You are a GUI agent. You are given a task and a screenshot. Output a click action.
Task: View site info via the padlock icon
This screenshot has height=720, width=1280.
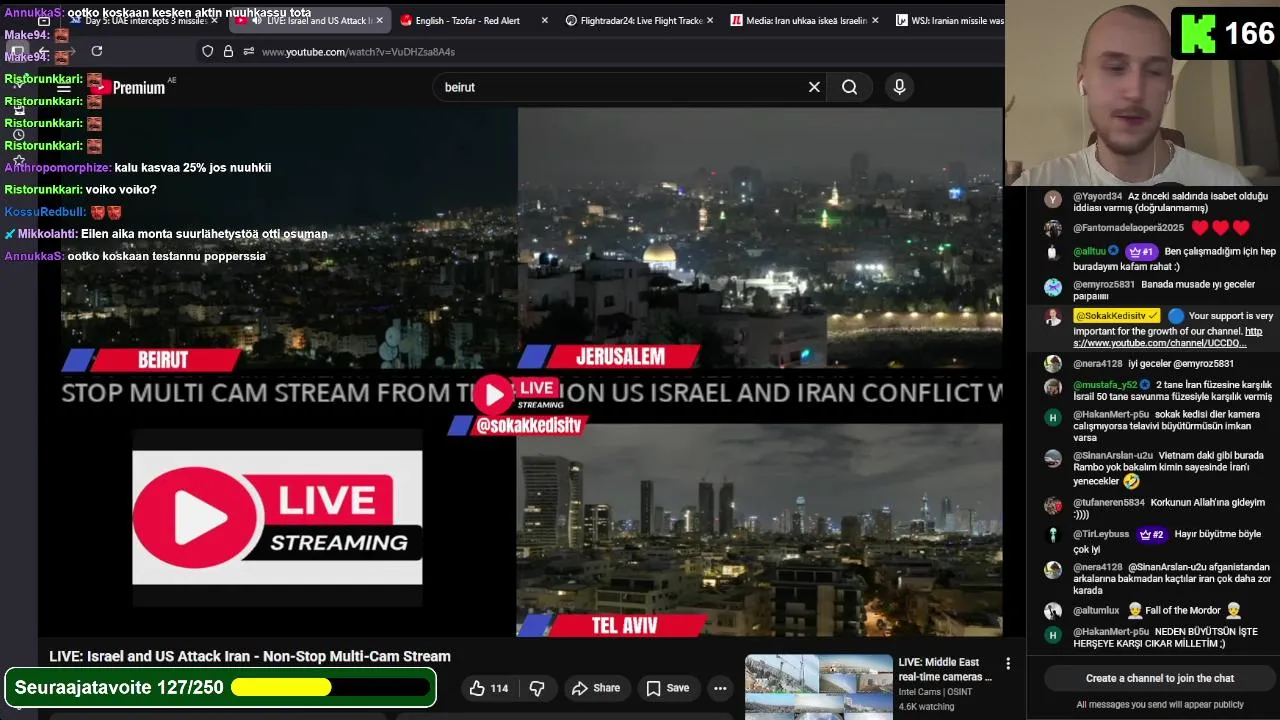pos(228,51)
